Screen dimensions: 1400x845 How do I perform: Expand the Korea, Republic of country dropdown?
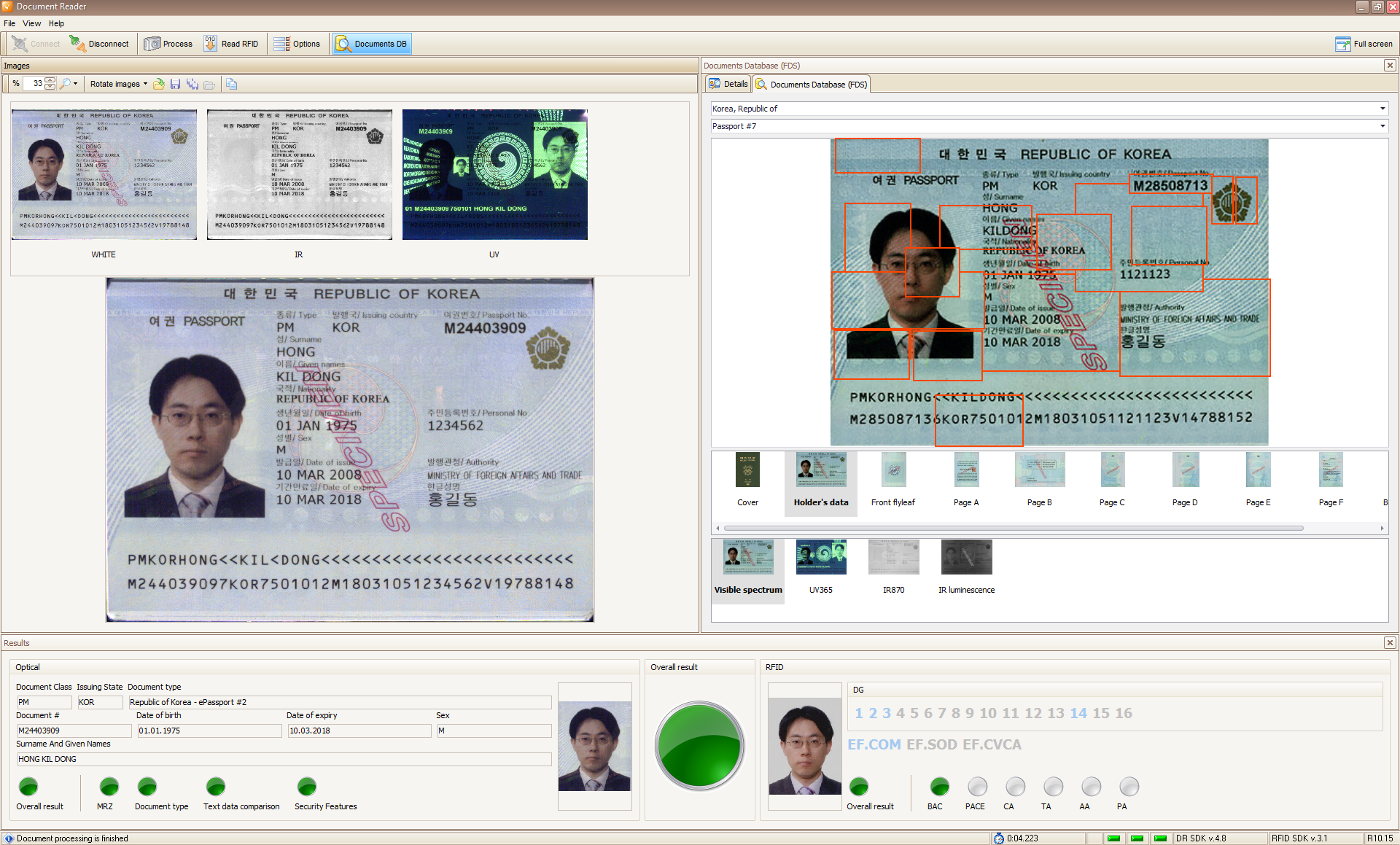(x=1382, y=109)
